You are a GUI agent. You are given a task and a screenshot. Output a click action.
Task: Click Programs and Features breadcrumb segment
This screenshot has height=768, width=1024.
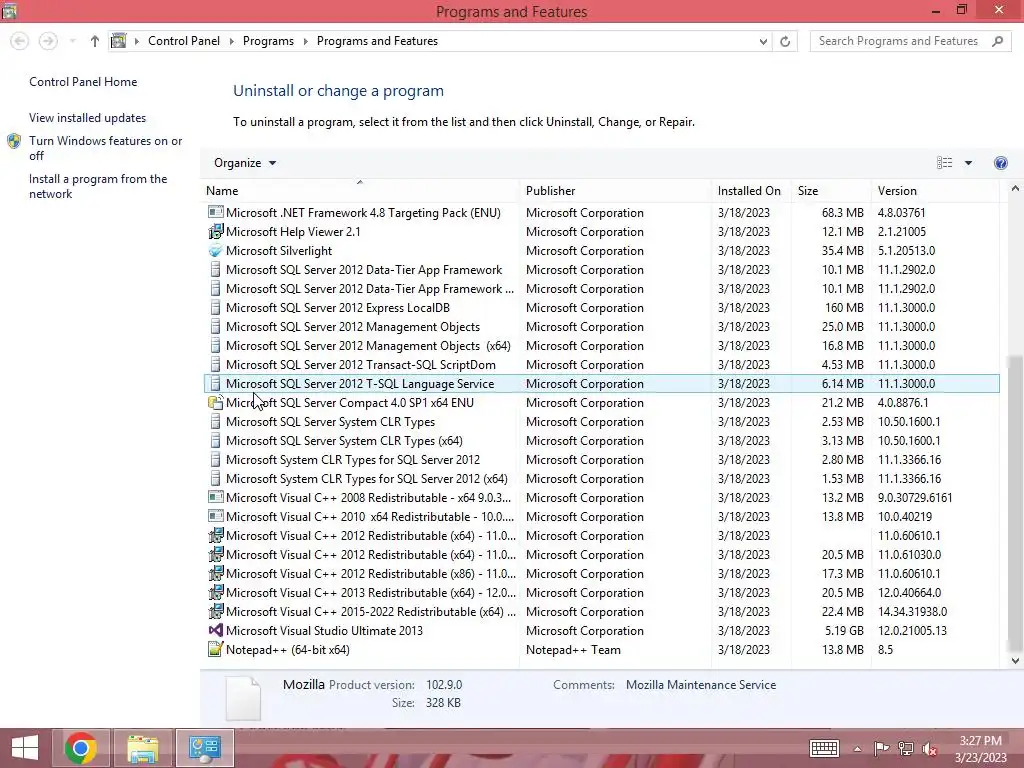tap(377, 40)
